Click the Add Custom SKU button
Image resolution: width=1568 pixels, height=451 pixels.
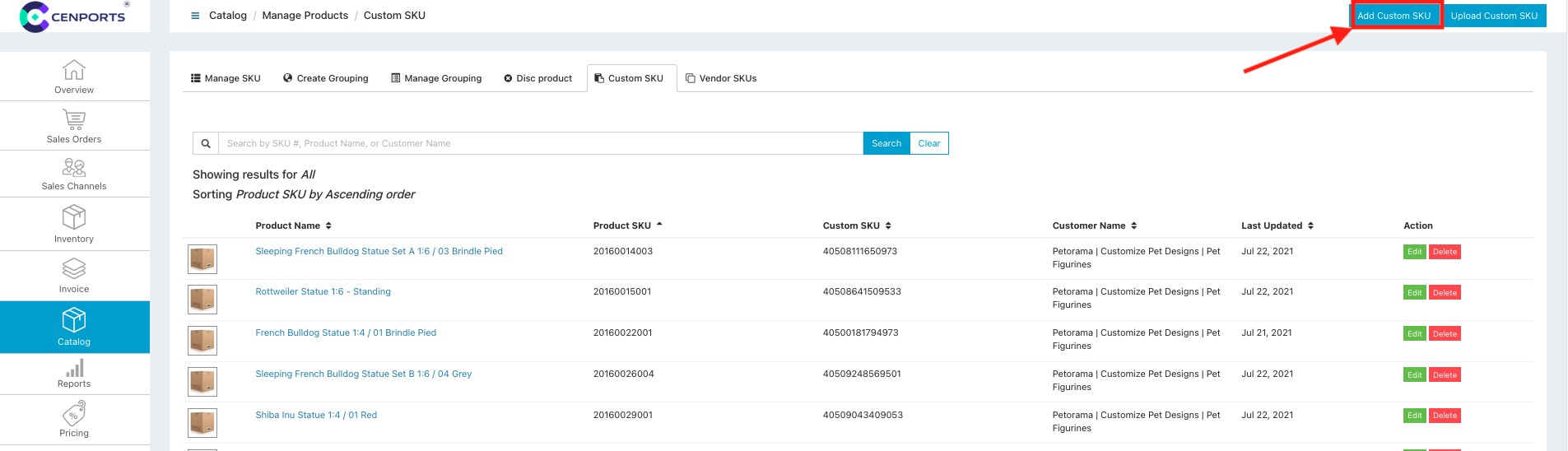click(1394, 16)
